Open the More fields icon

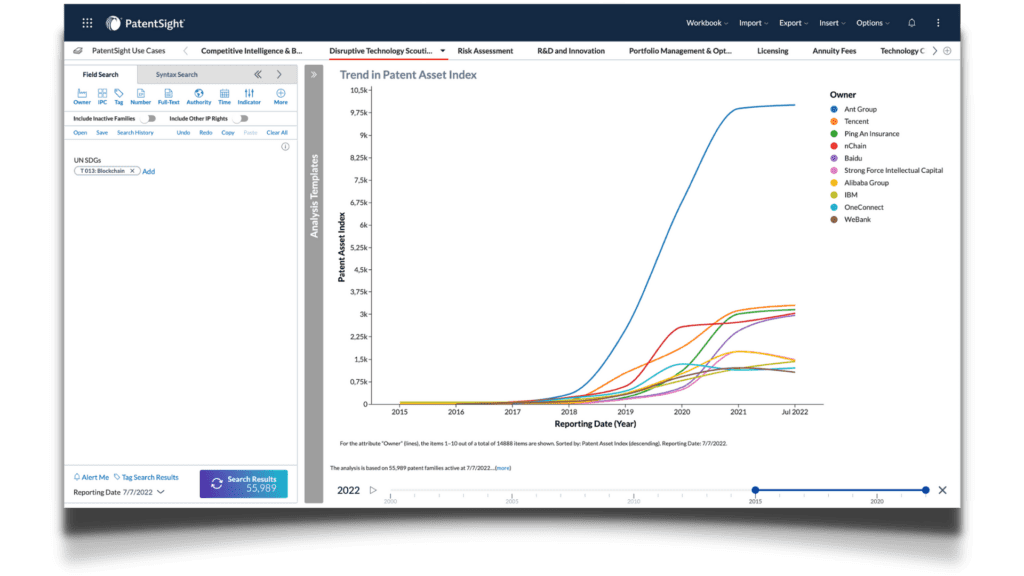point(280,95)
